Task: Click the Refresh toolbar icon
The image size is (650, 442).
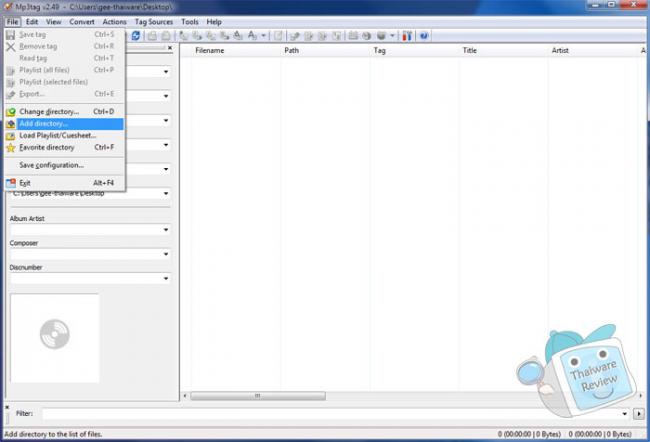Action: point(136,36)
